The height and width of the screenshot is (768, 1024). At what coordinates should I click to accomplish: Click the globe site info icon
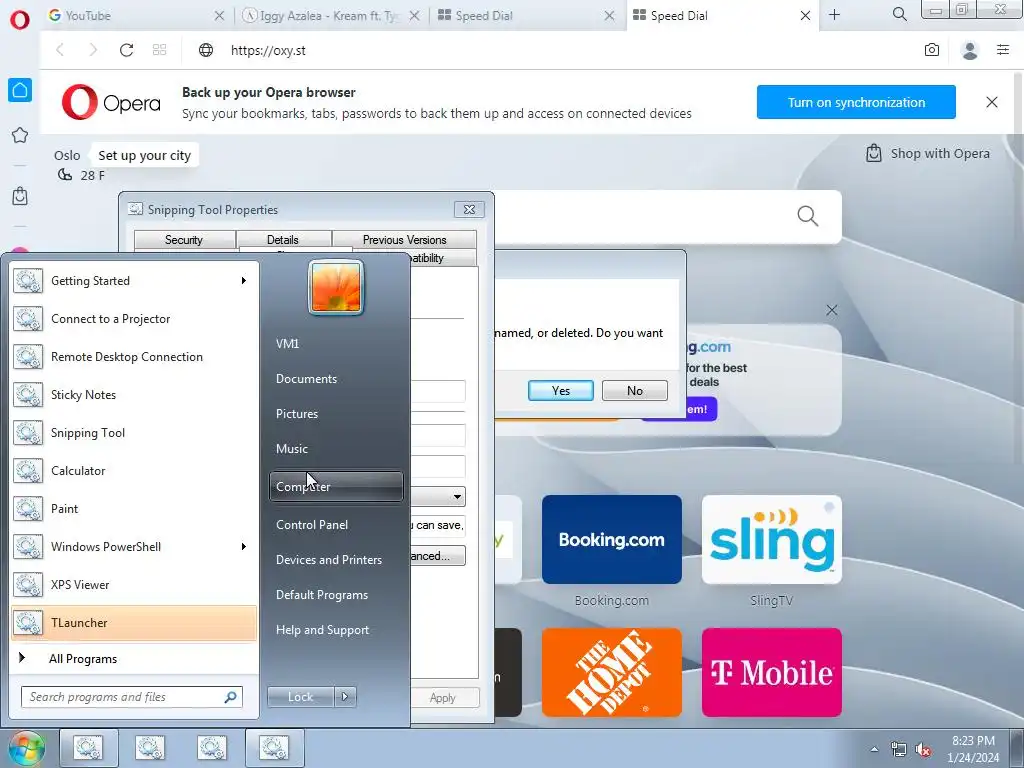tap(206, 50)
